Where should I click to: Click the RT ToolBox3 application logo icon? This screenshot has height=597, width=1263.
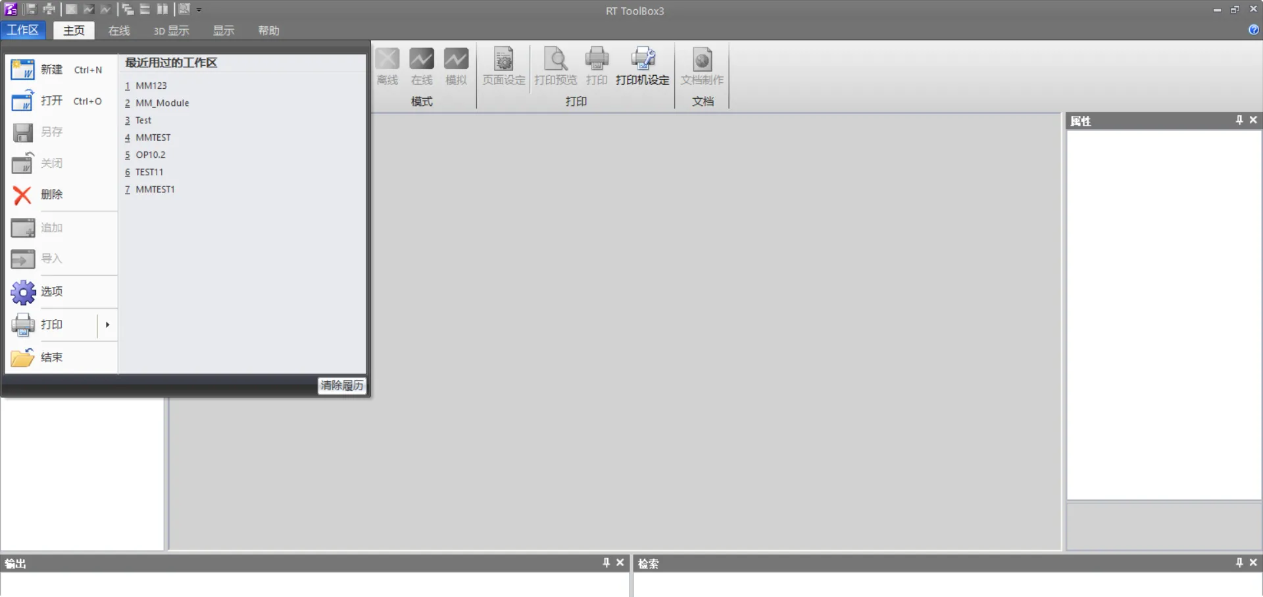(x=11, y=9)
